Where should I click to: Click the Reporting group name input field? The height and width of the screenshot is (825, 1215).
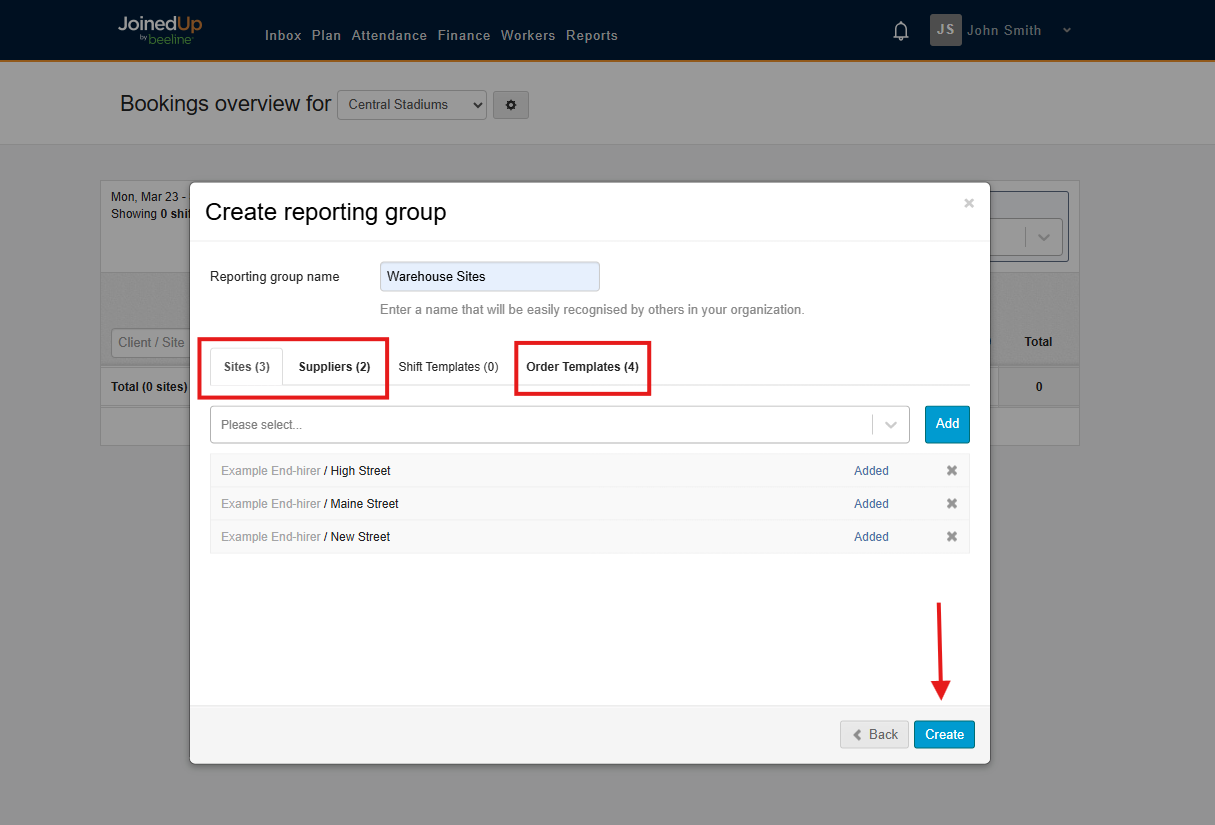[x=489, y=276]
